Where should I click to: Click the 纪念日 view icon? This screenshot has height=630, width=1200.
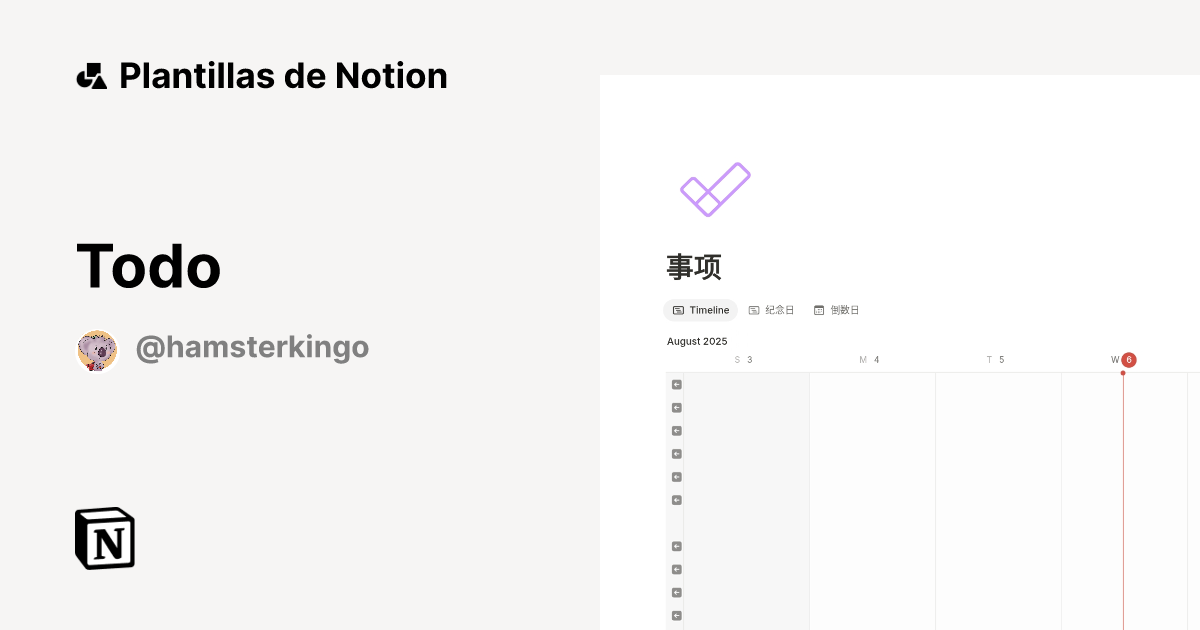(753, 310)
